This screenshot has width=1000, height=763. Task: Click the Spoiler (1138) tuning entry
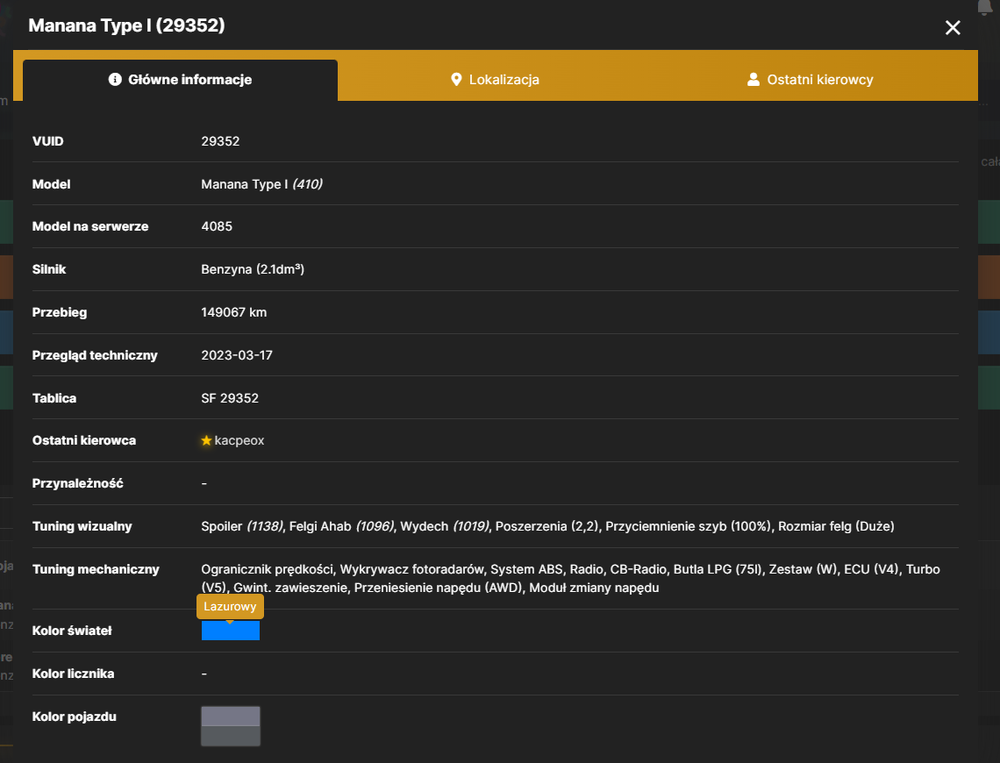pos(242,526)
